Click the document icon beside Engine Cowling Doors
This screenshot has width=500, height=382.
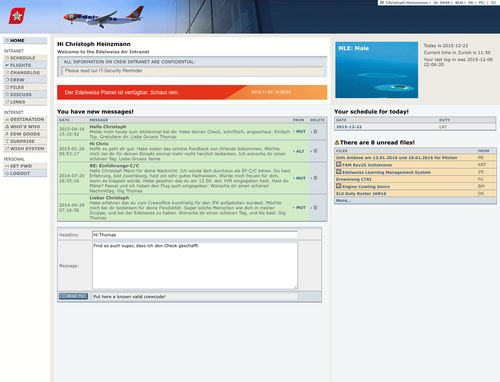tap(338, 186)
